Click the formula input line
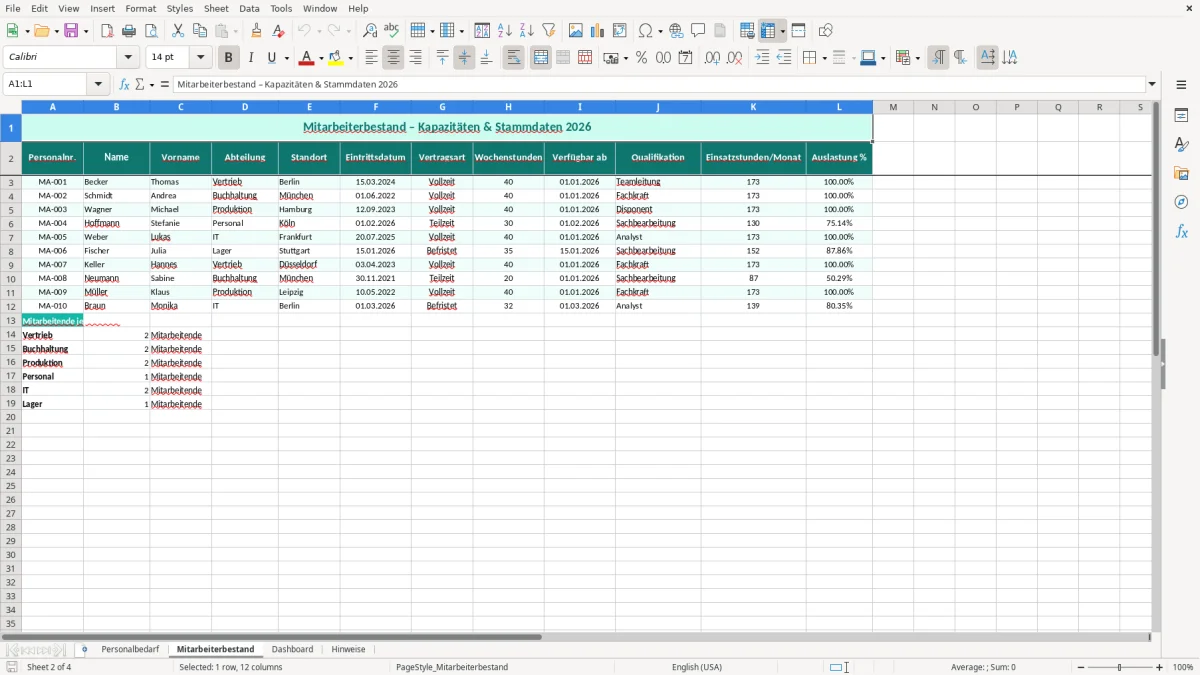 click(658, 85)
